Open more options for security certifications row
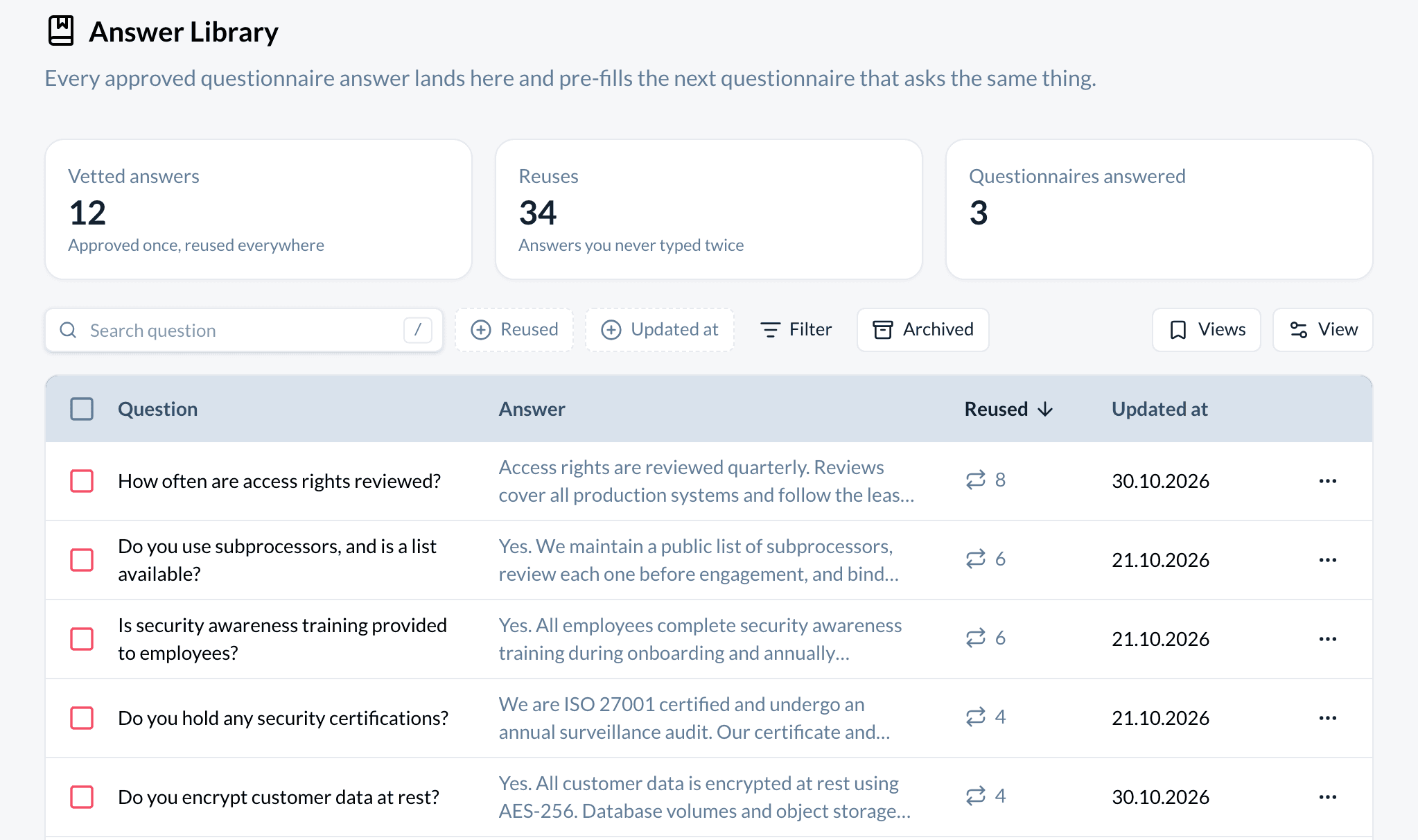Screen dimensions: 1418x840 [1327, 718]
